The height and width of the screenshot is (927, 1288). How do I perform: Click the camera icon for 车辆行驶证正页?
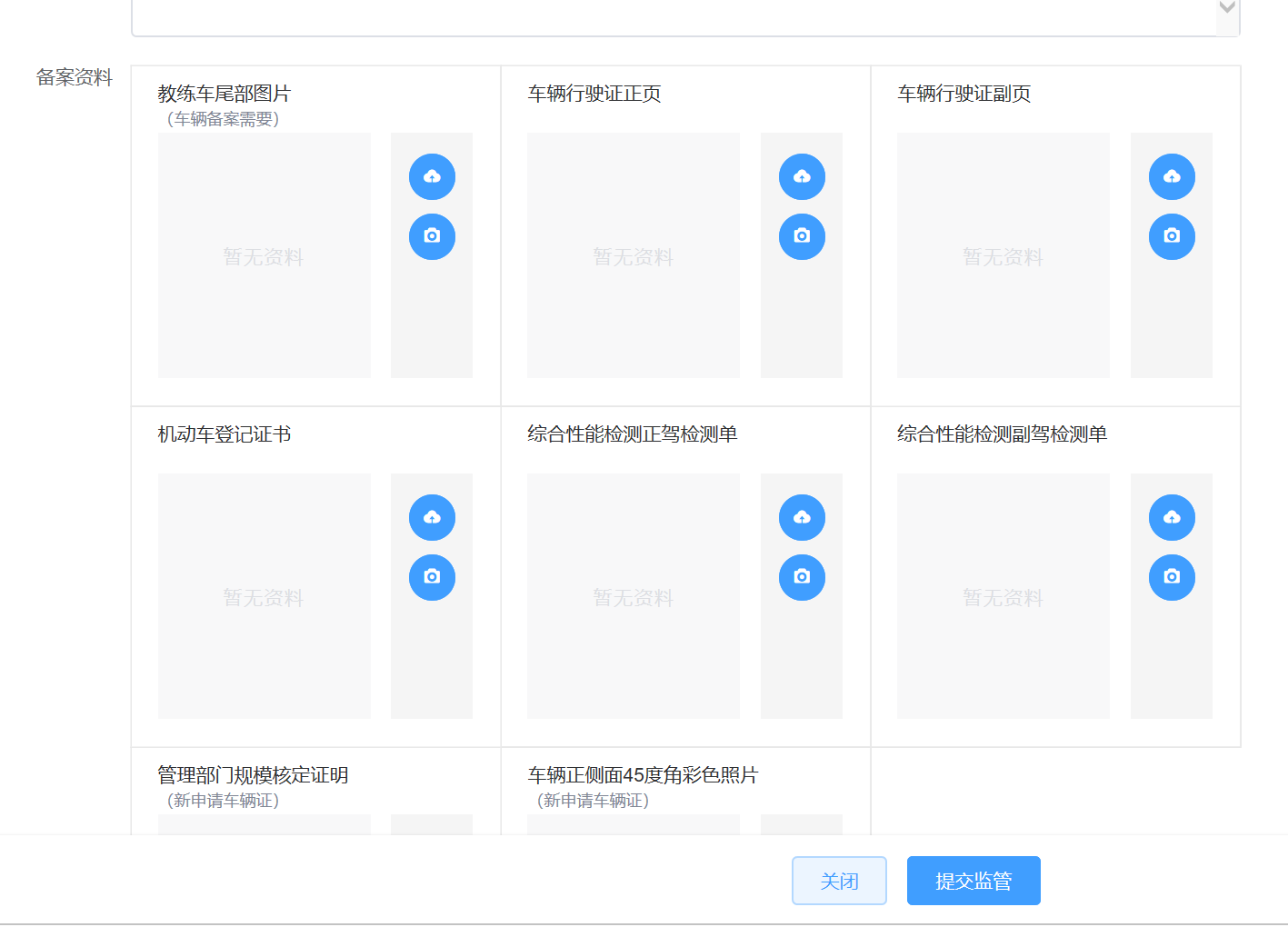click(802, 236)
